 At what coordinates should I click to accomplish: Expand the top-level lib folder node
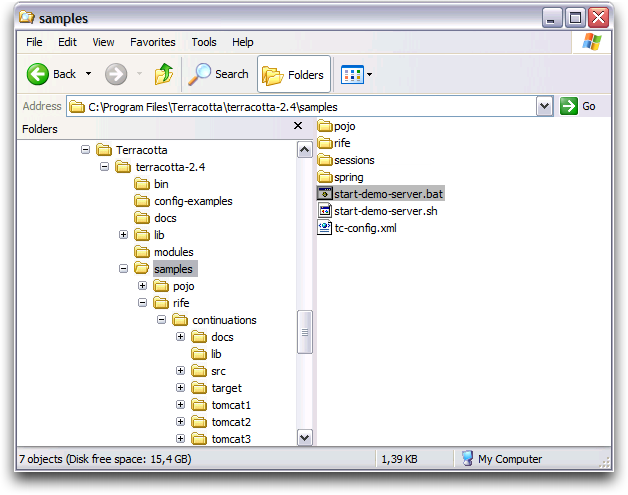(x=123, y=235)
